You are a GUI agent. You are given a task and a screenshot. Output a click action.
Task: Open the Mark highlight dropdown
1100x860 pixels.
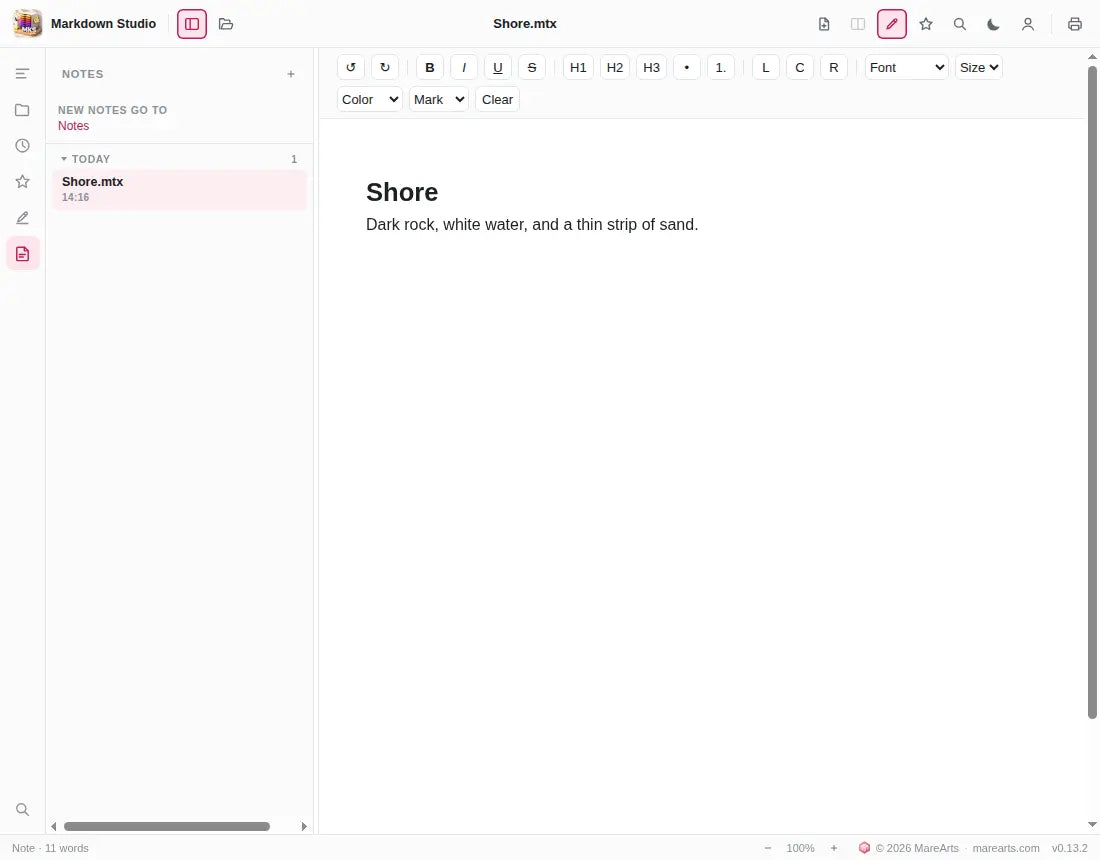(x=438, y=100)
